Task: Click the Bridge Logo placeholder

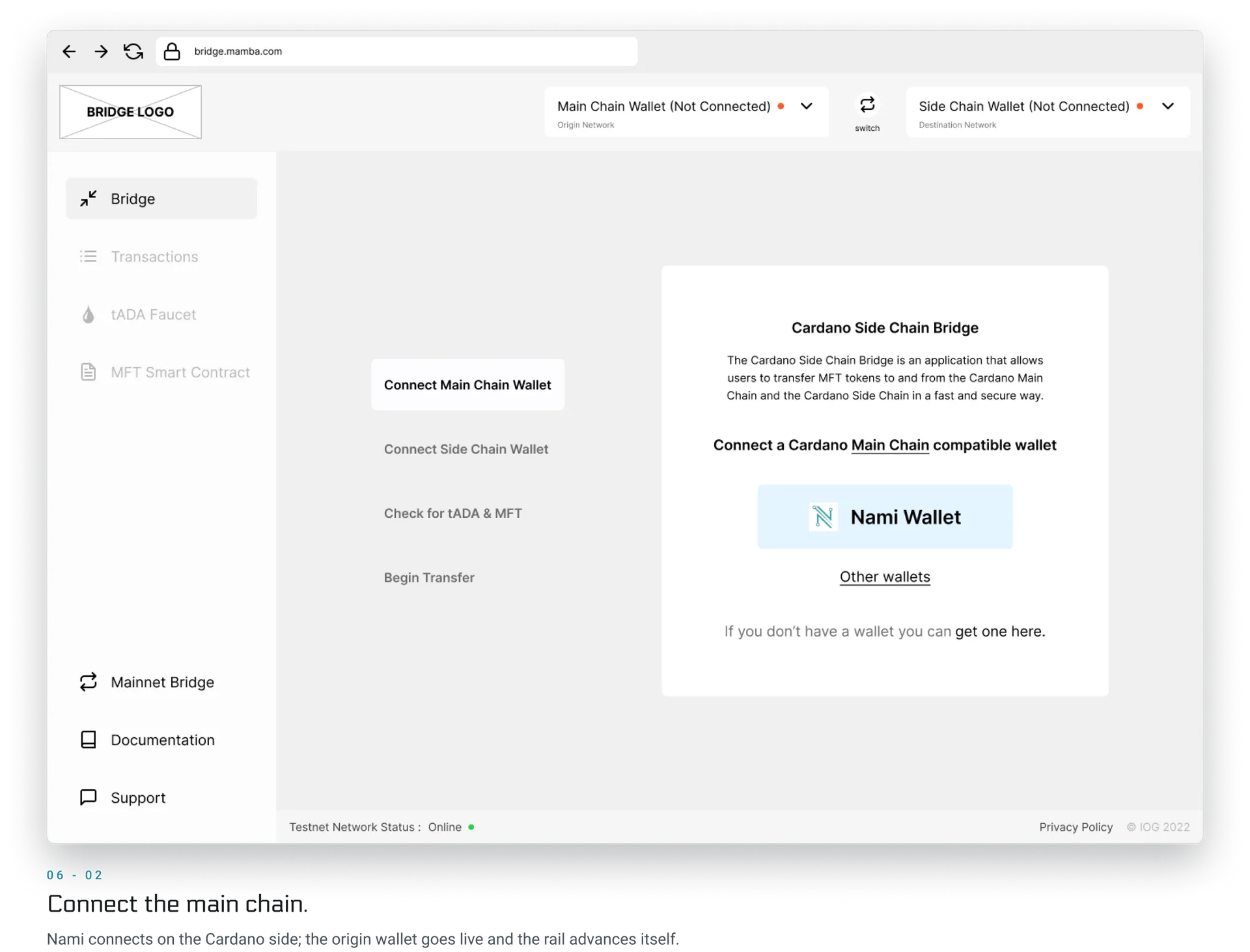Action: coord(130,112)
